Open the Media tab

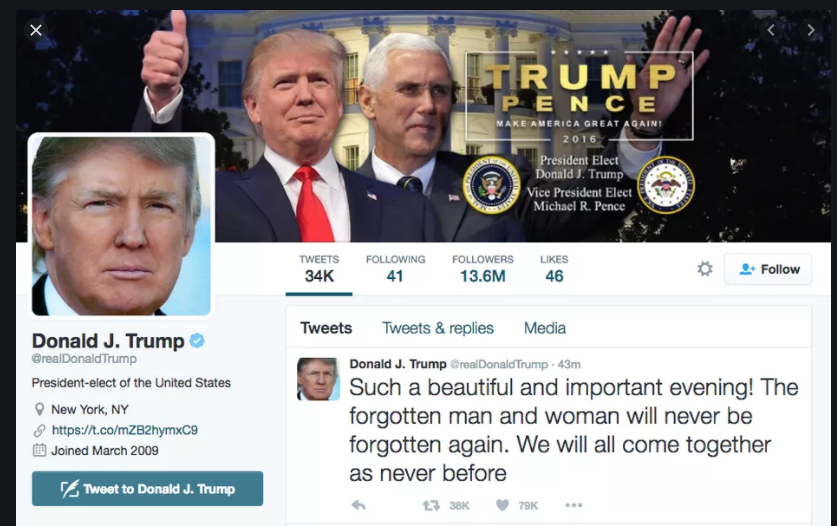pyautogui.click(x=544, y=328)
